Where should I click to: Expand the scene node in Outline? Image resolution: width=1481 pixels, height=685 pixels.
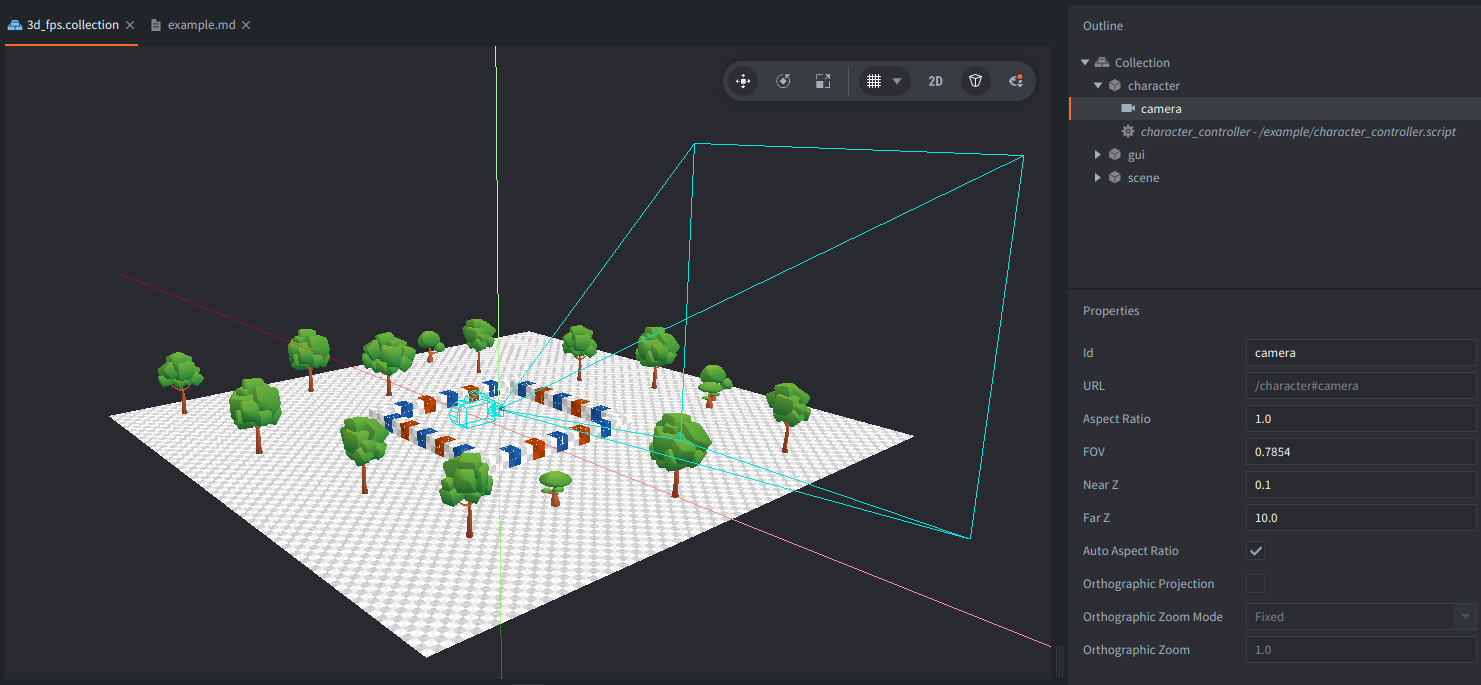click(1098, 178)
